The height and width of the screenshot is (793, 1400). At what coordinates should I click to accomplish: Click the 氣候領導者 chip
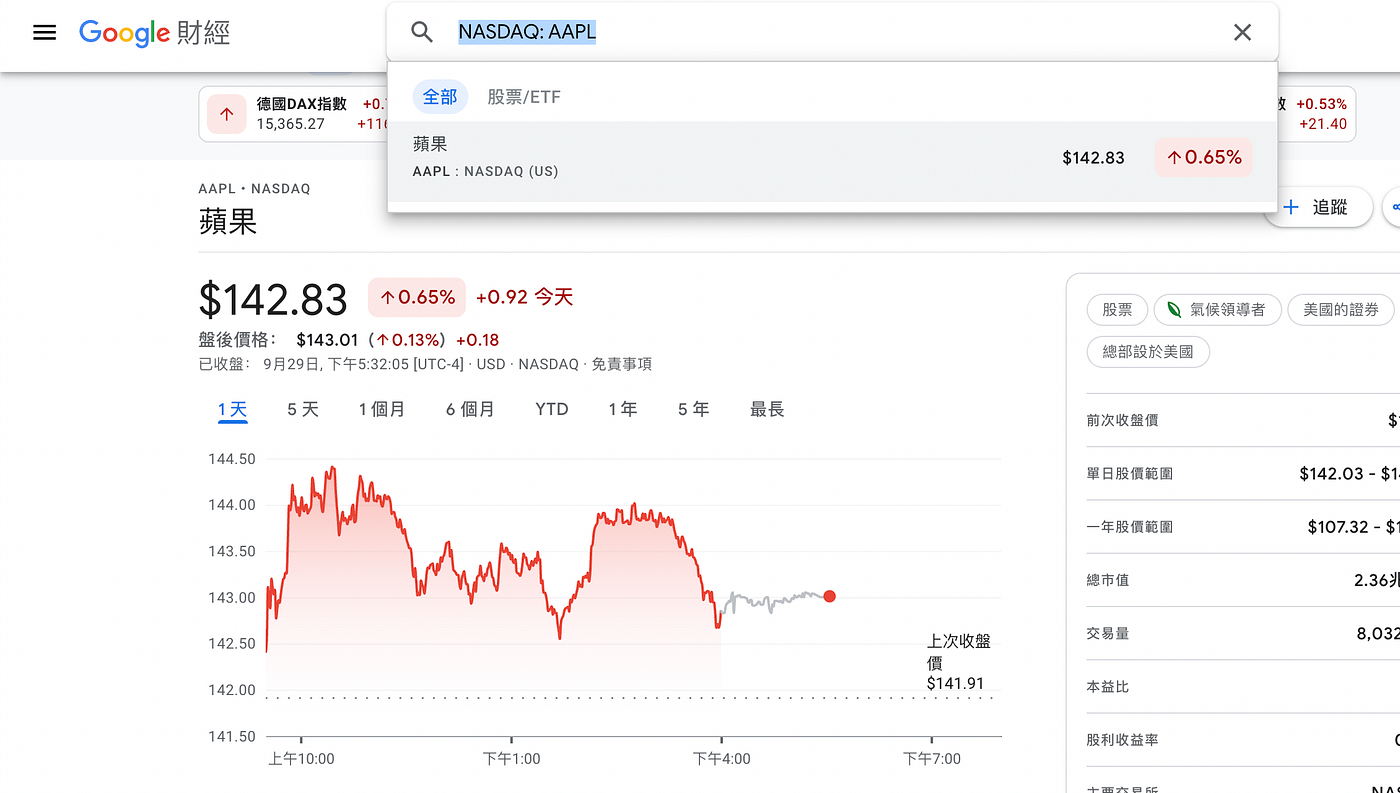pos(1217,310)
